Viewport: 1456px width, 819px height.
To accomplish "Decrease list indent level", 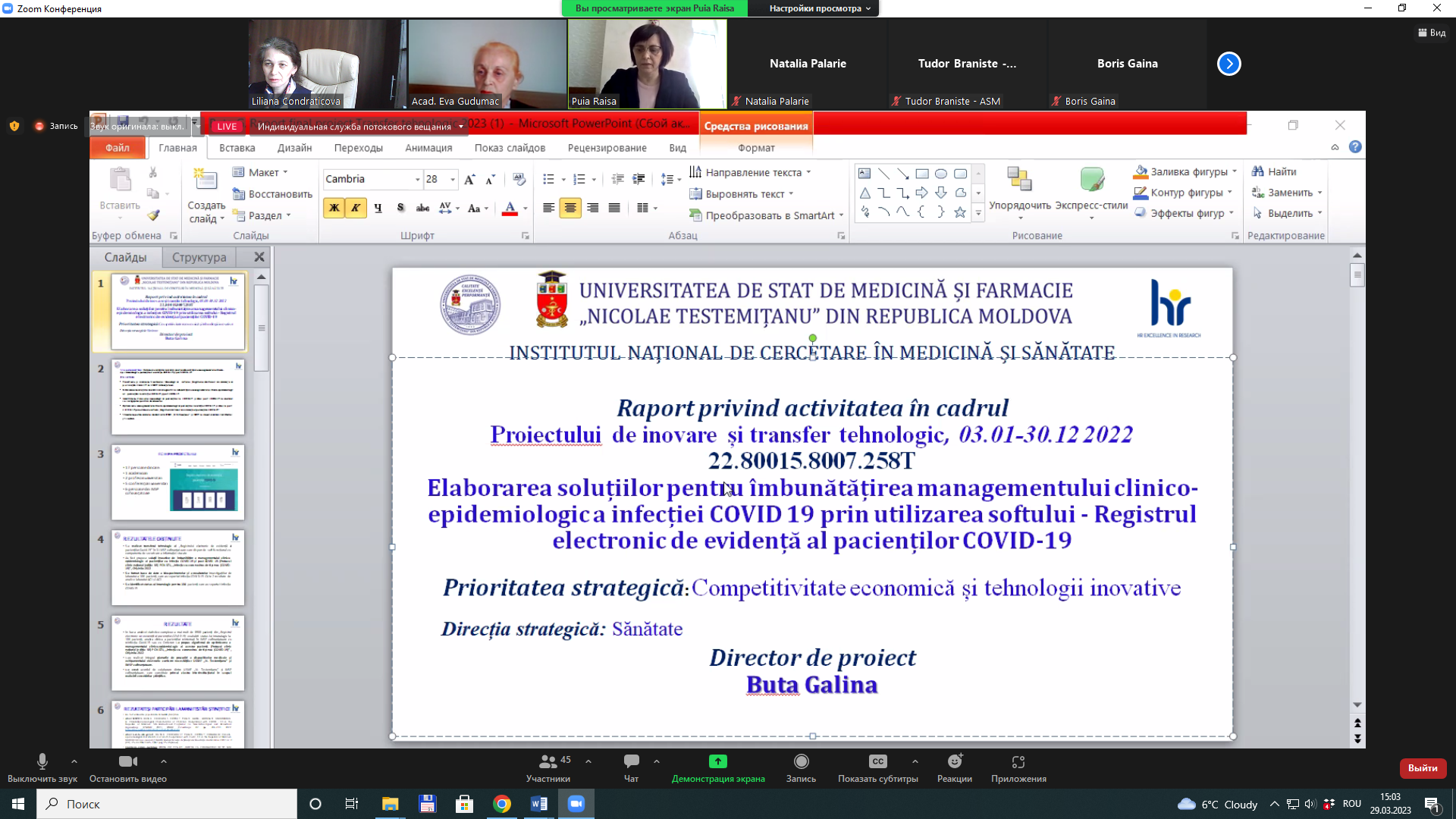I will tap(618, 180).
